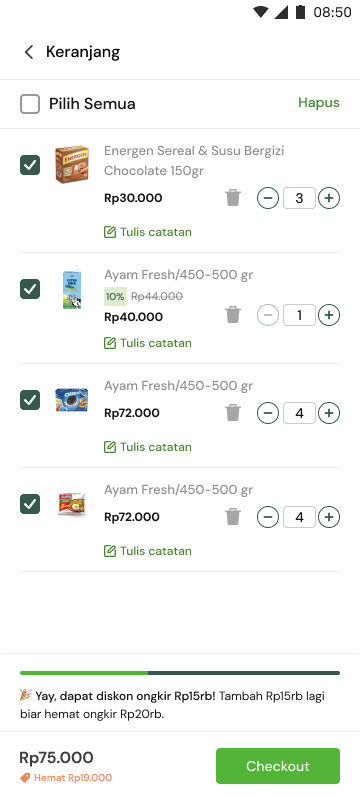Untick the Indomie item checkbox
The width and height of the screenshot is (360, 800).
point(30,504)
